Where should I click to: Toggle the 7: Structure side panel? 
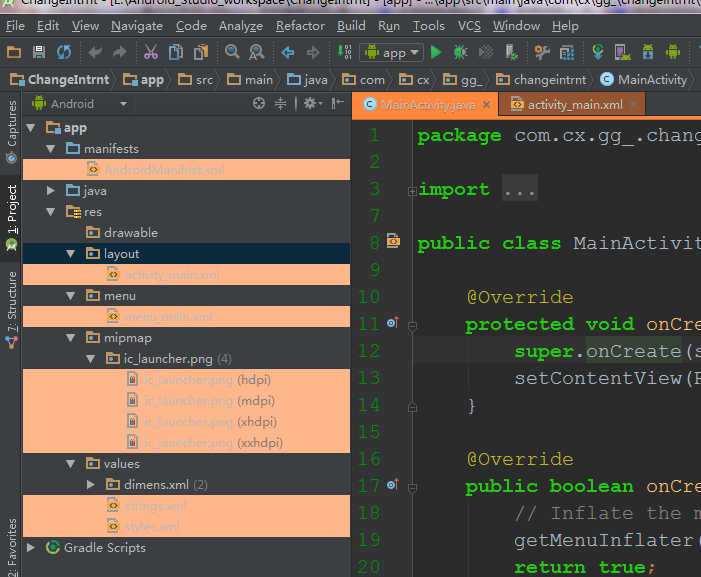pos(12,305)
